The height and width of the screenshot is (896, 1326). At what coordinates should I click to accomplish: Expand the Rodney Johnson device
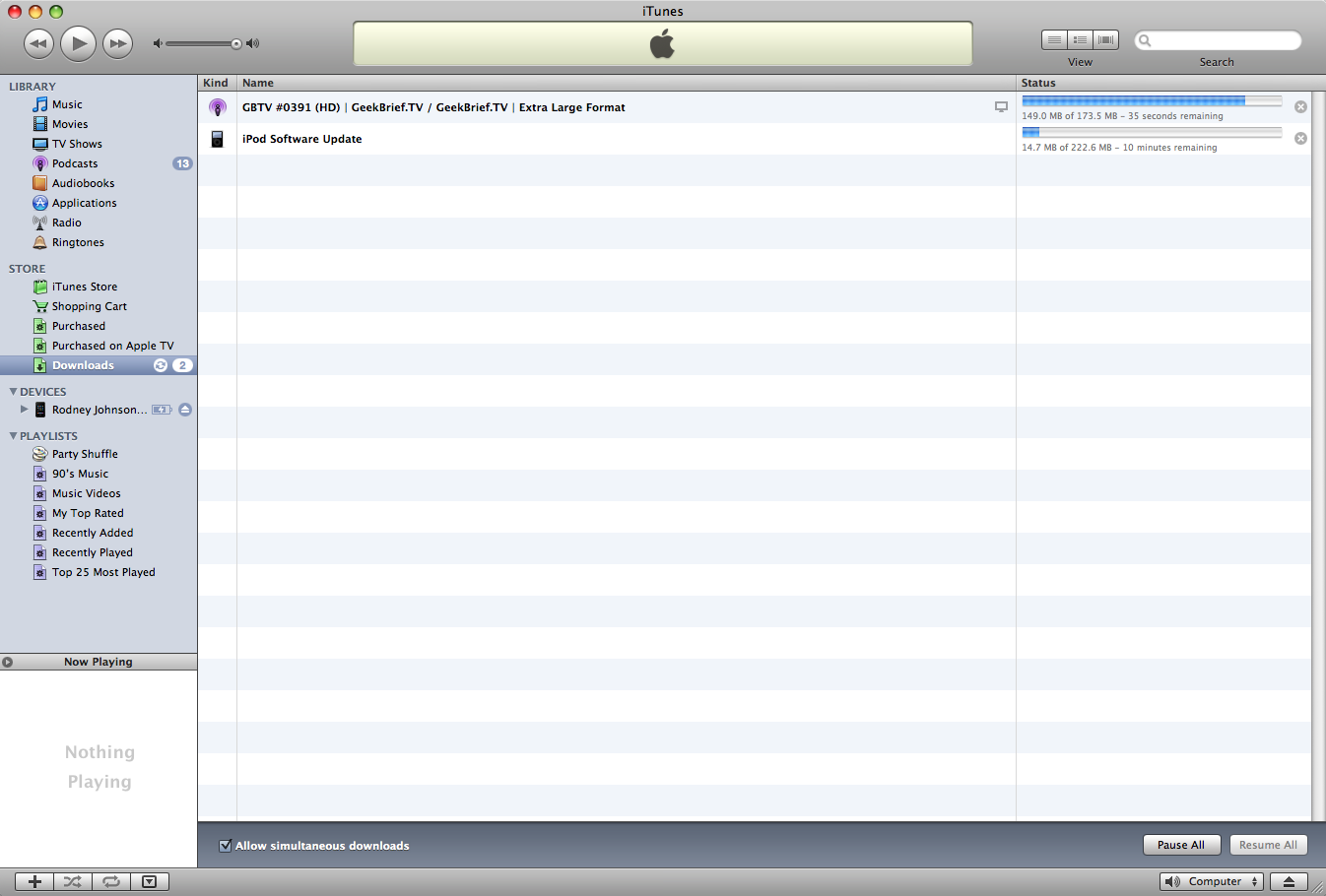(x=25, y=410)
